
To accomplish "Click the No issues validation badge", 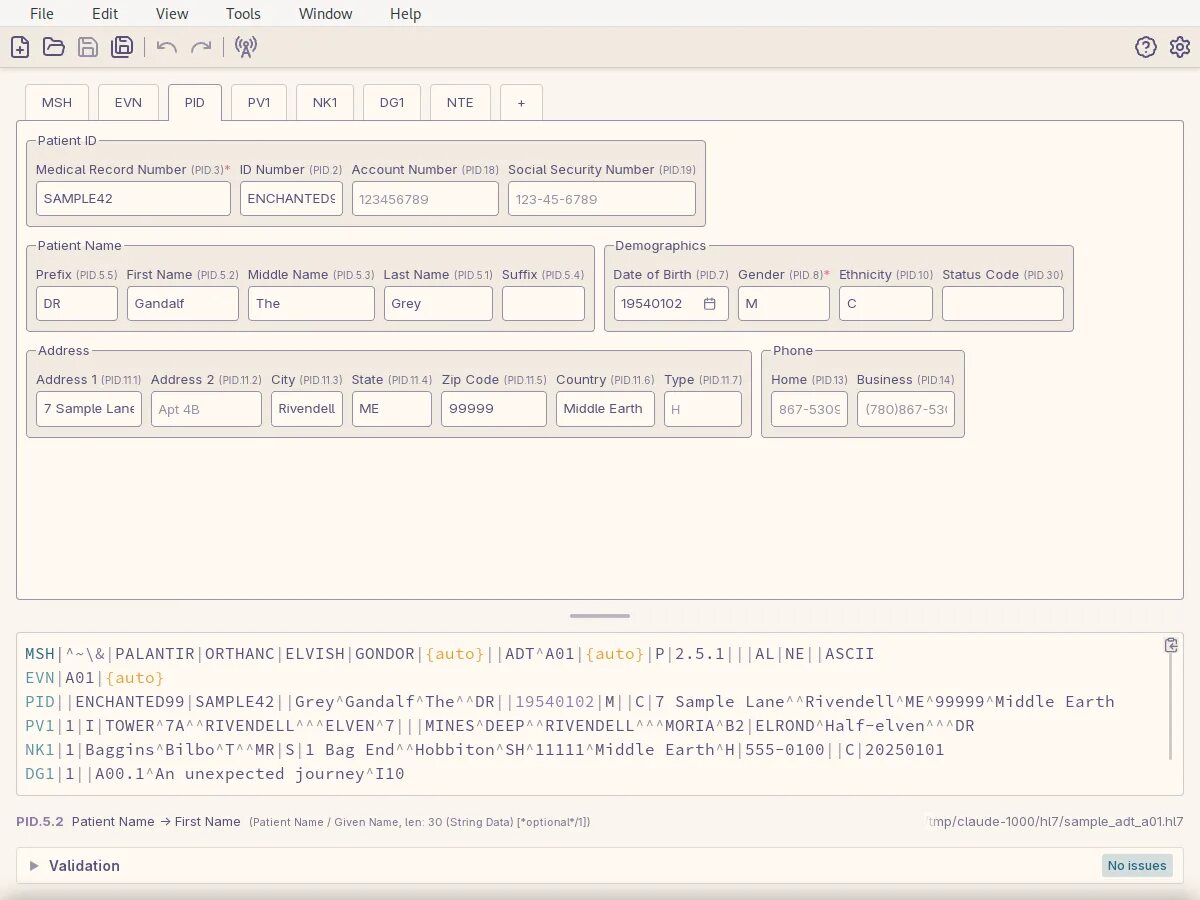I will 1137,866.
